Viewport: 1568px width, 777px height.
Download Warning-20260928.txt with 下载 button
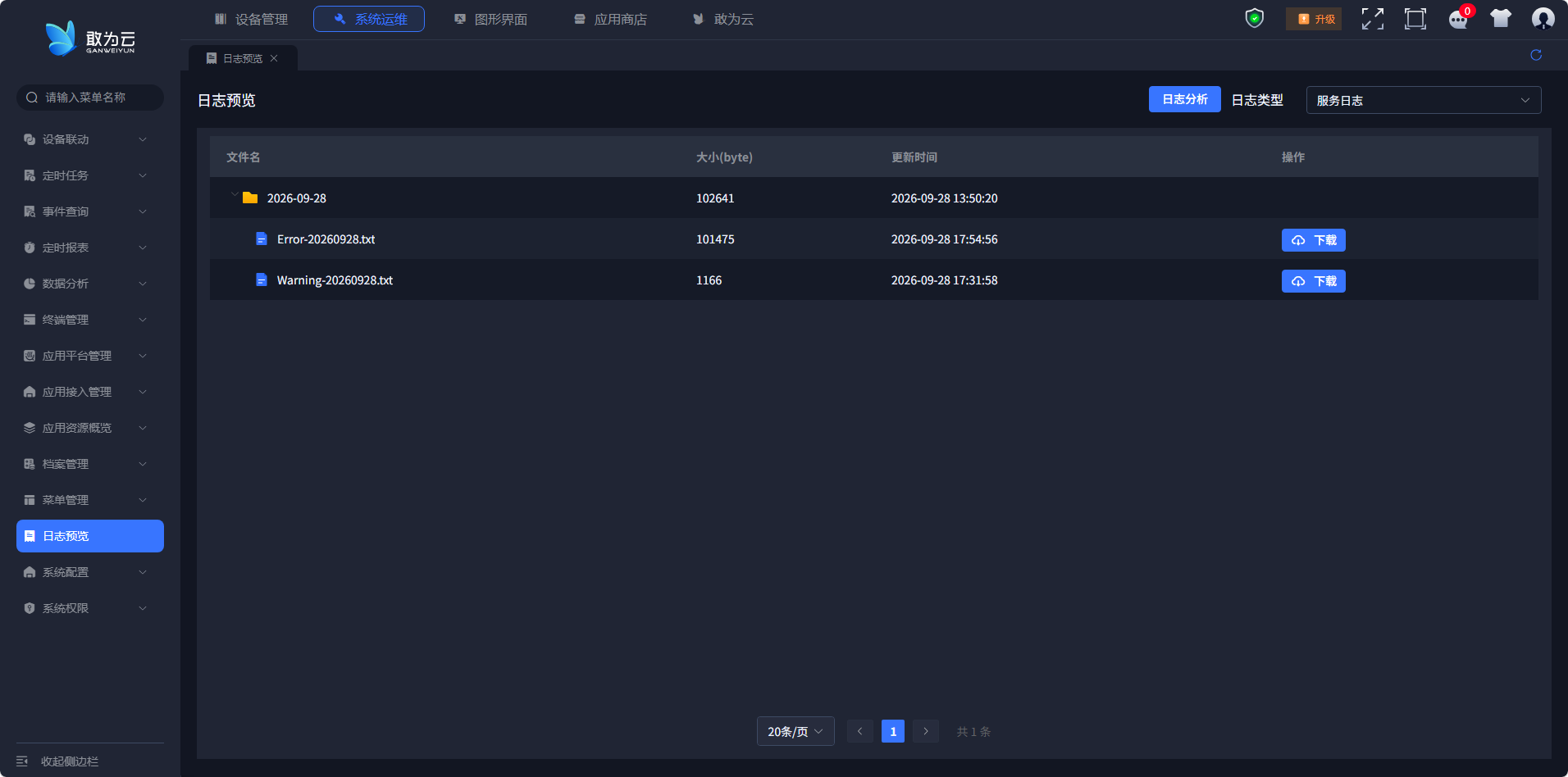point(1314,281)
